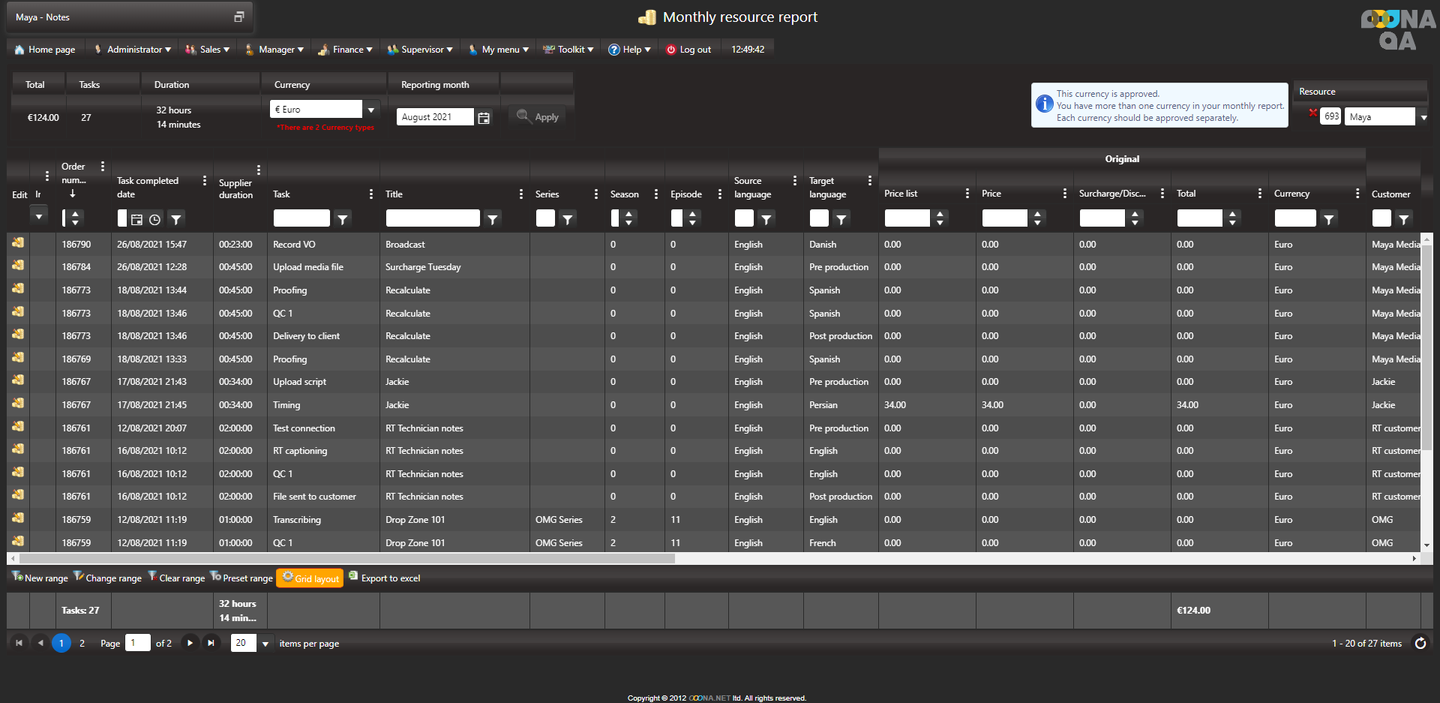Open the Finance menu
1440x703 pixels.
click(x=346, y=49)
